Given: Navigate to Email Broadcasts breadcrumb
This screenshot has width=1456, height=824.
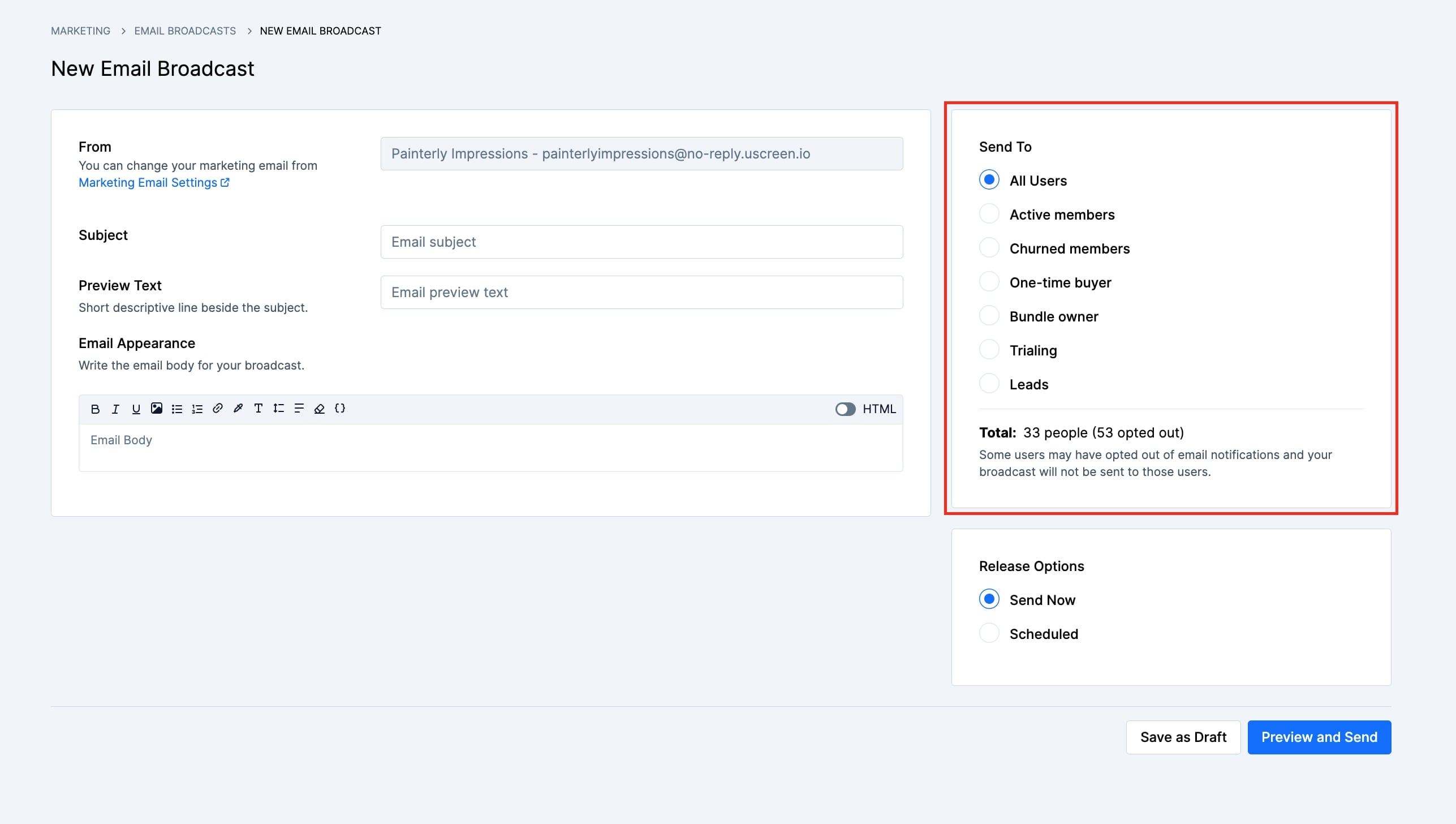Looking at the screenshot, I should [x=185, y=31].
